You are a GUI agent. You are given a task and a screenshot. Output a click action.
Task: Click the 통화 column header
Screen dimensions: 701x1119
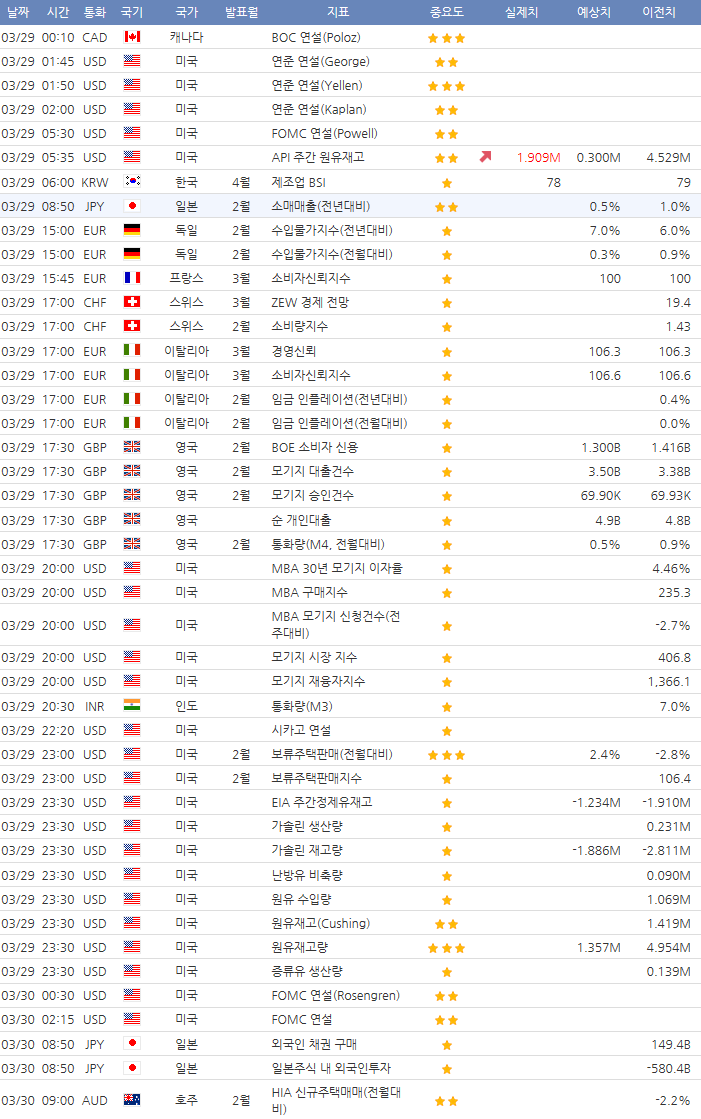tap(95, 12)
